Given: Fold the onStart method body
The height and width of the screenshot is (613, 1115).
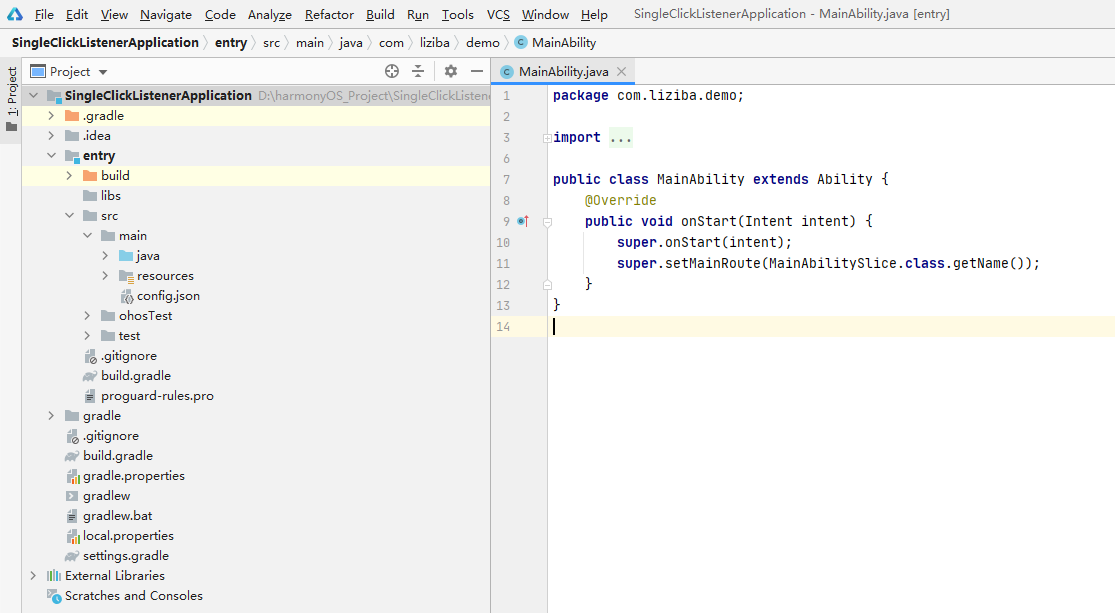Looking at the screenshot, I should coord(547,222).
